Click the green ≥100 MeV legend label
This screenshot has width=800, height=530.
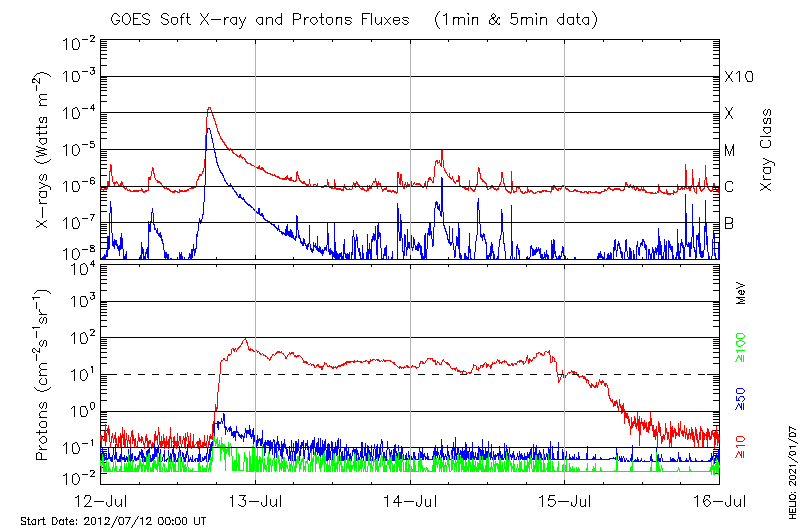(x=742, y=347)
